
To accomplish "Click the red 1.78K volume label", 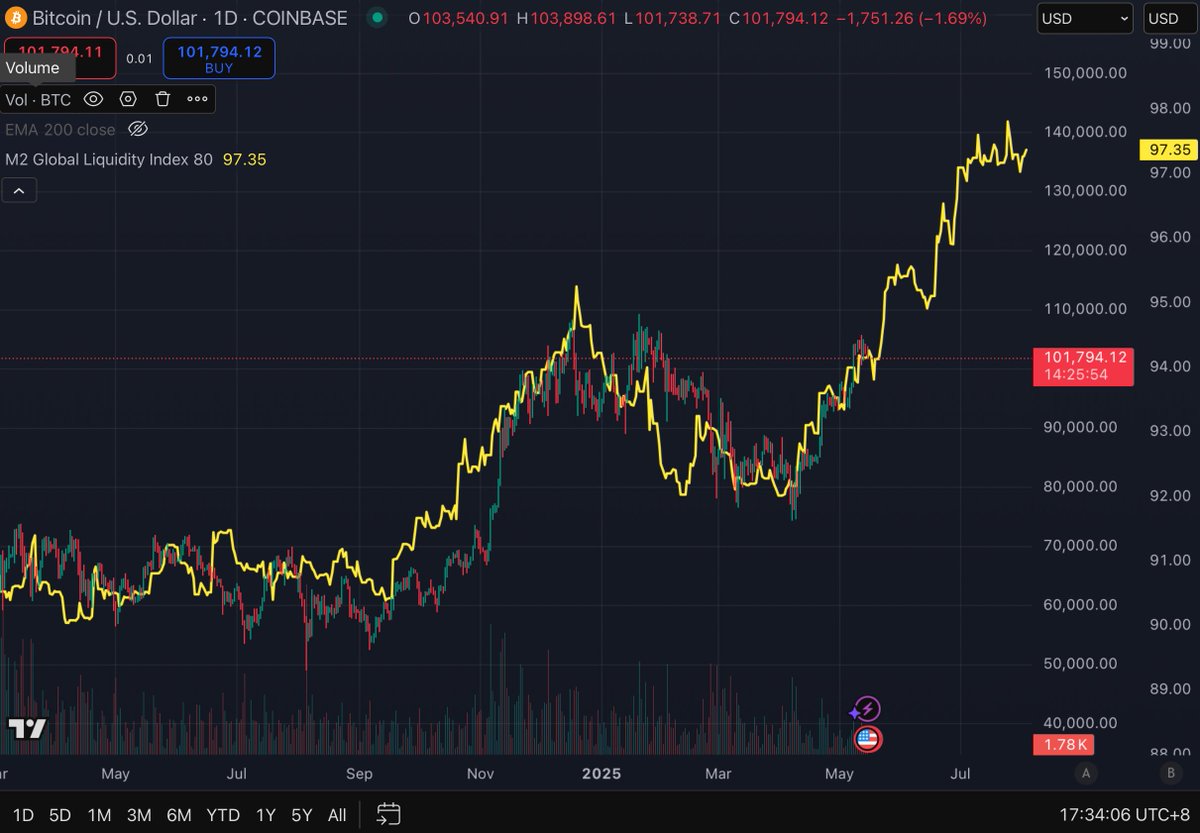I will point(1063,745).
